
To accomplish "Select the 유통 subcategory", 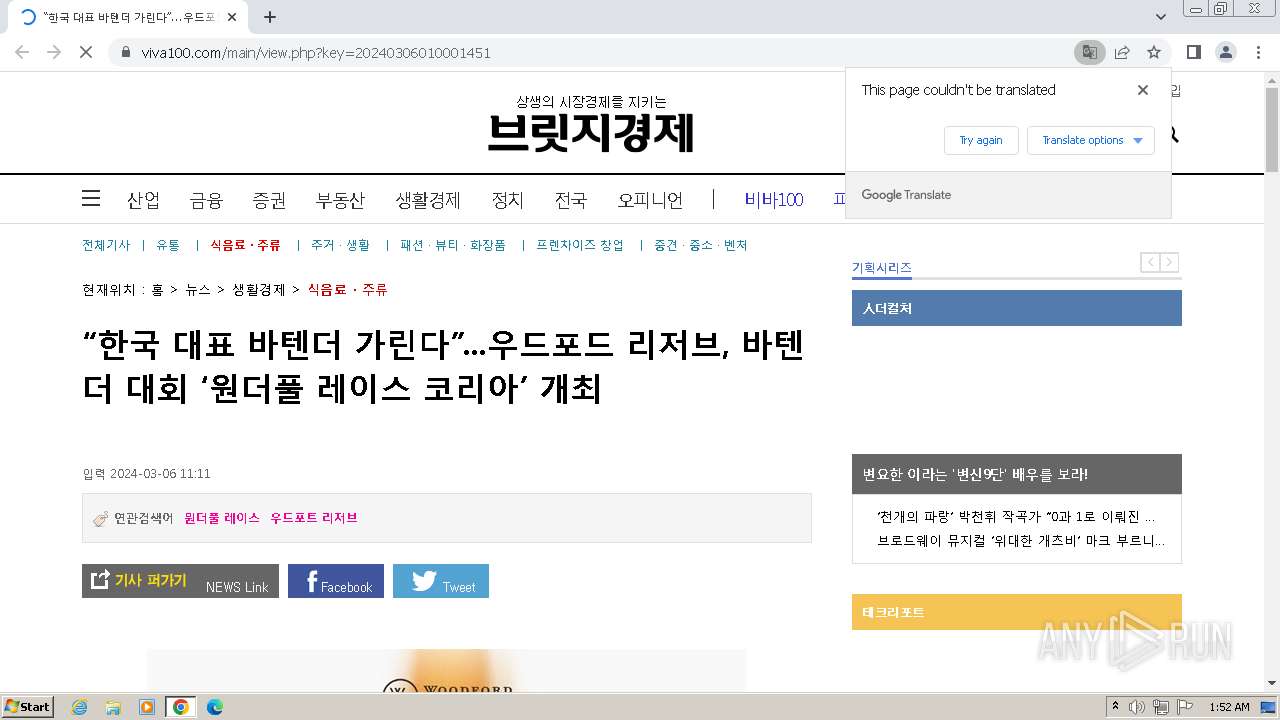I will pos(168,245).
